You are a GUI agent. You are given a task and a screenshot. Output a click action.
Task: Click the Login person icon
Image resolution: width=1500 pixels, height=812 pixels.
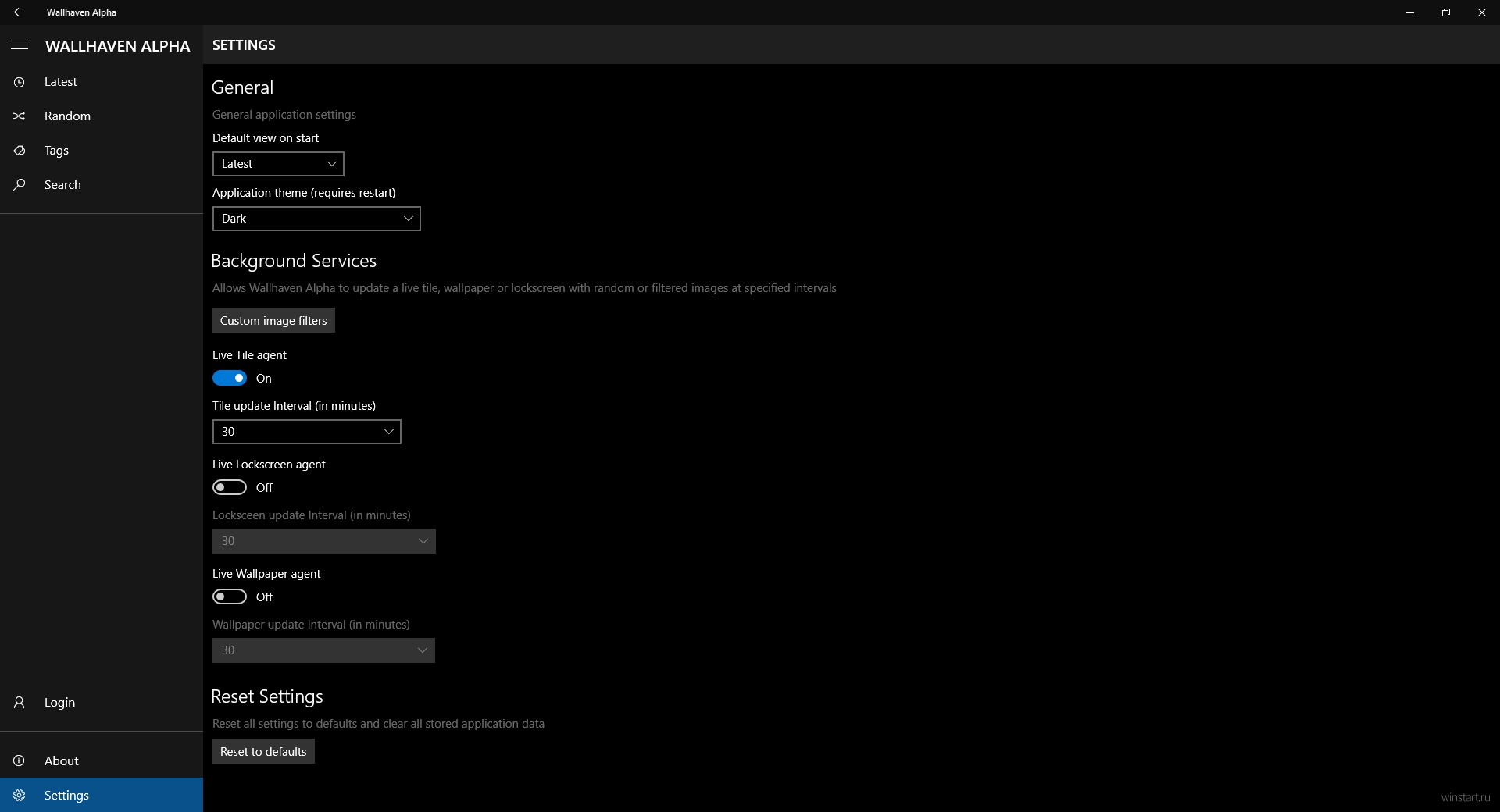[x=20, y=703]
